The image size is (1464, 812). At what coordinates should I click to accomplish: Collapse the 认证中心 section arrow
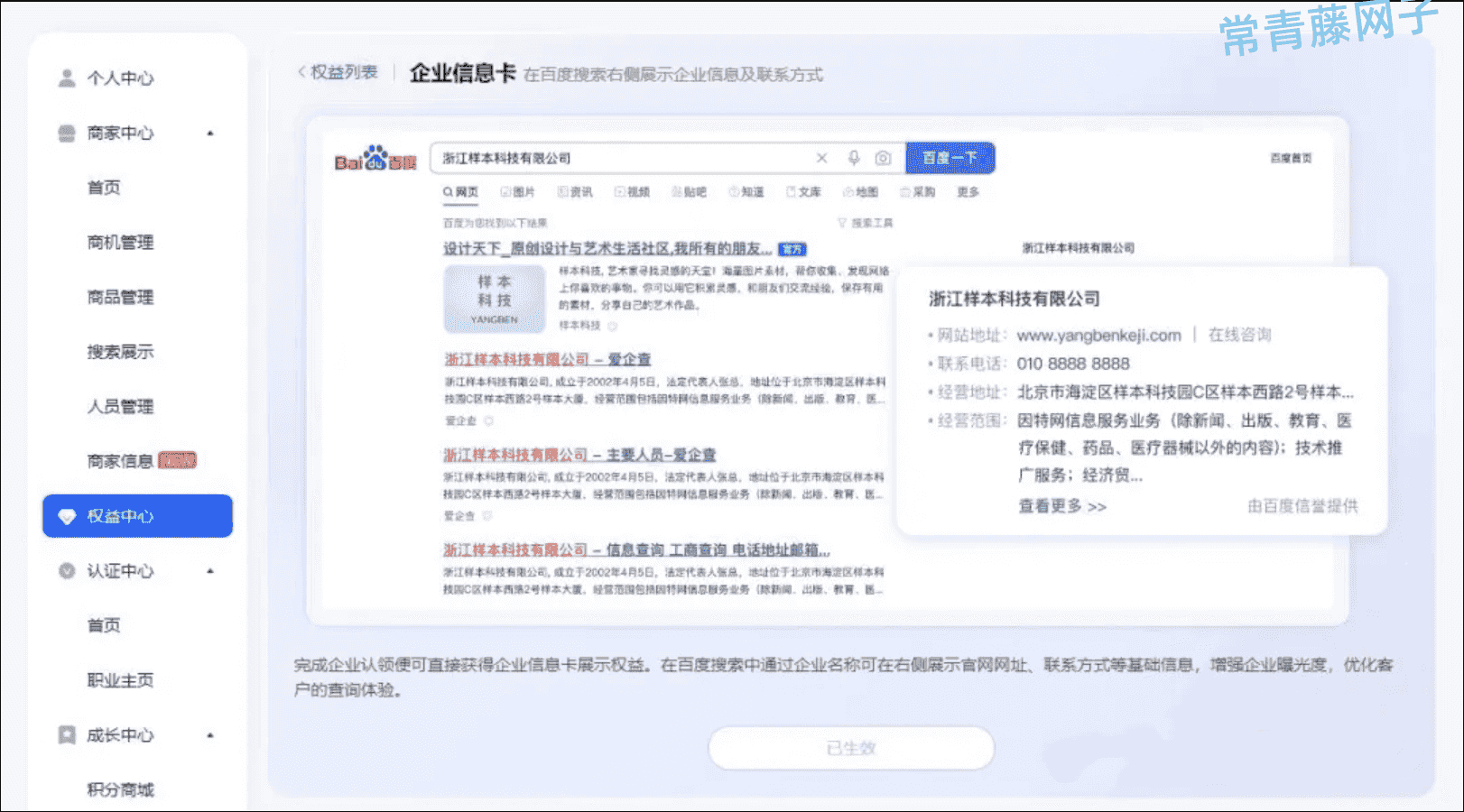tap(210, 571)
